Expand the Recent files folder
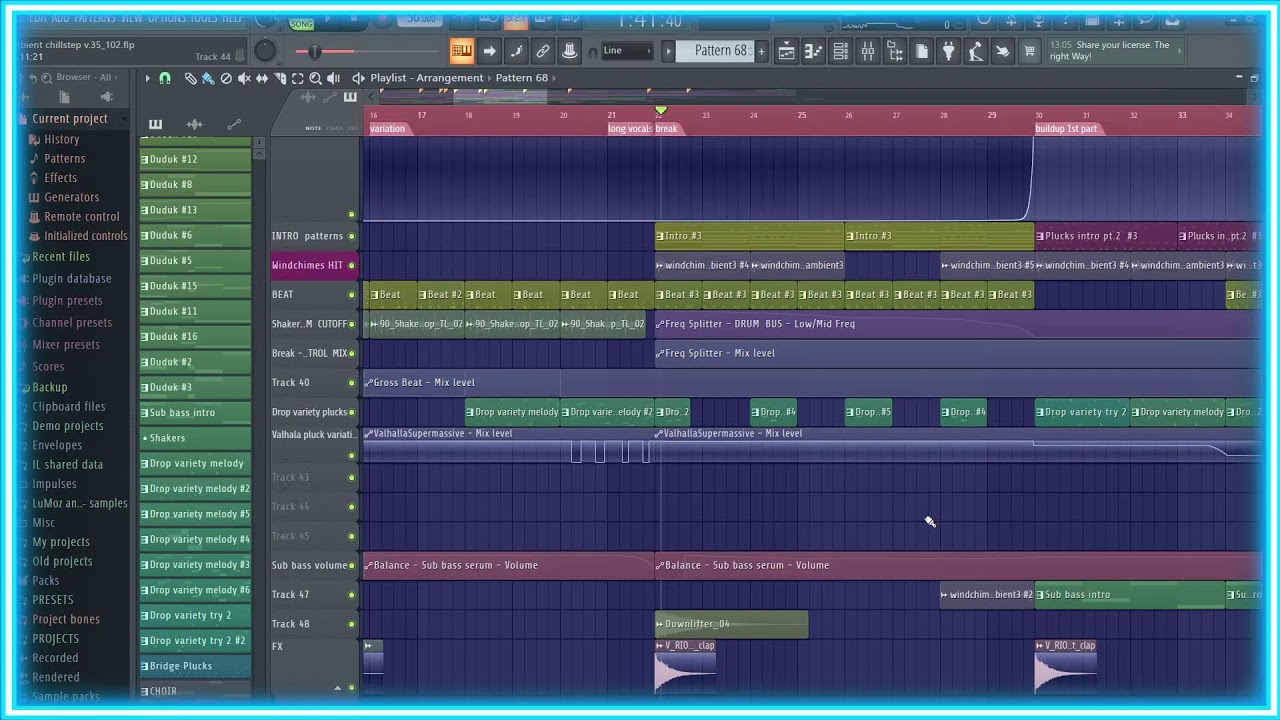1280x720 pixels. click(60, 257)
